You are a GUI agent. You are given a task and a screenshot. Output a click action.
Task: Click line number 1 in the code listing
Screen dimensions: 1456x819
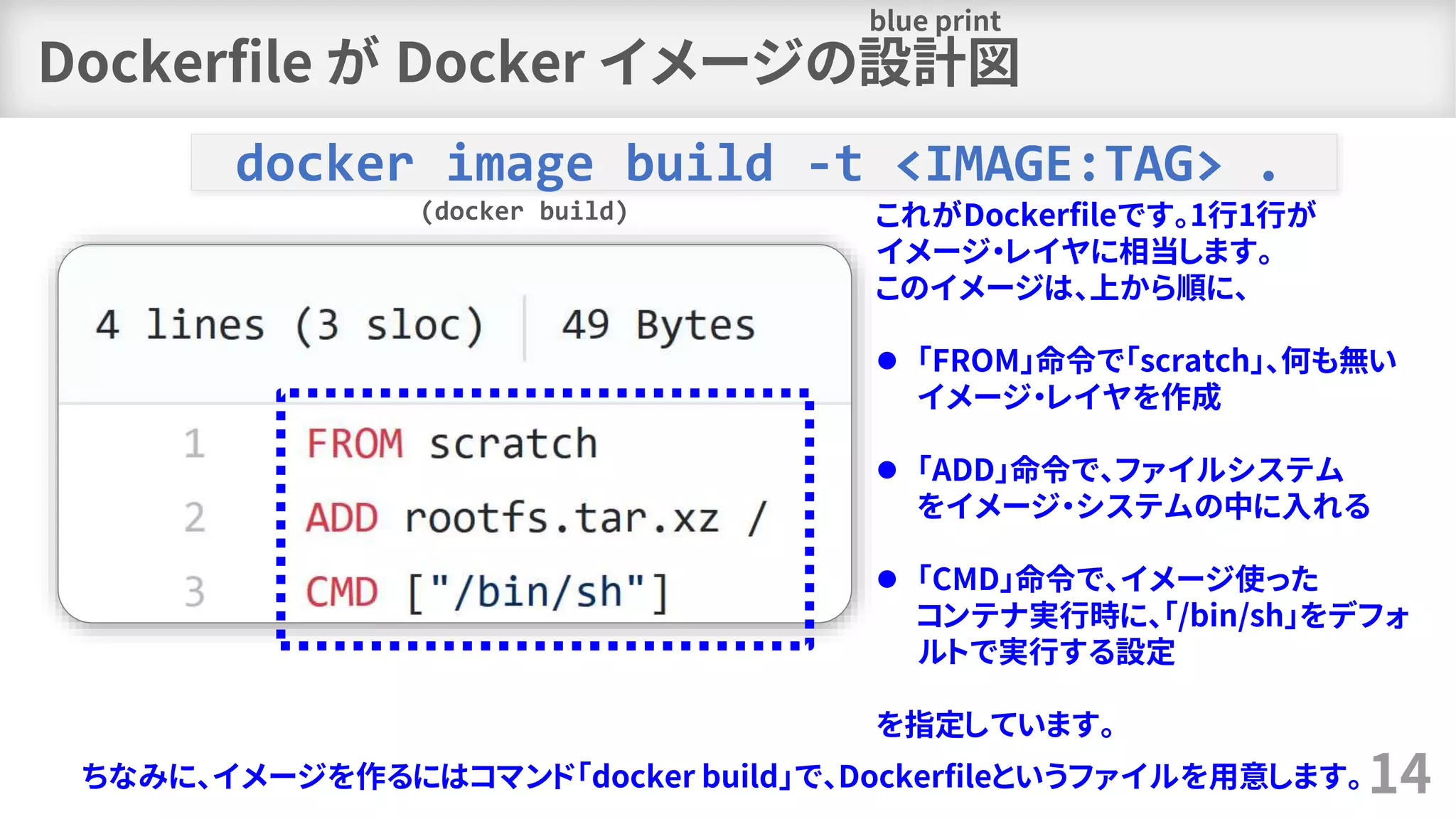coord(194,444)
